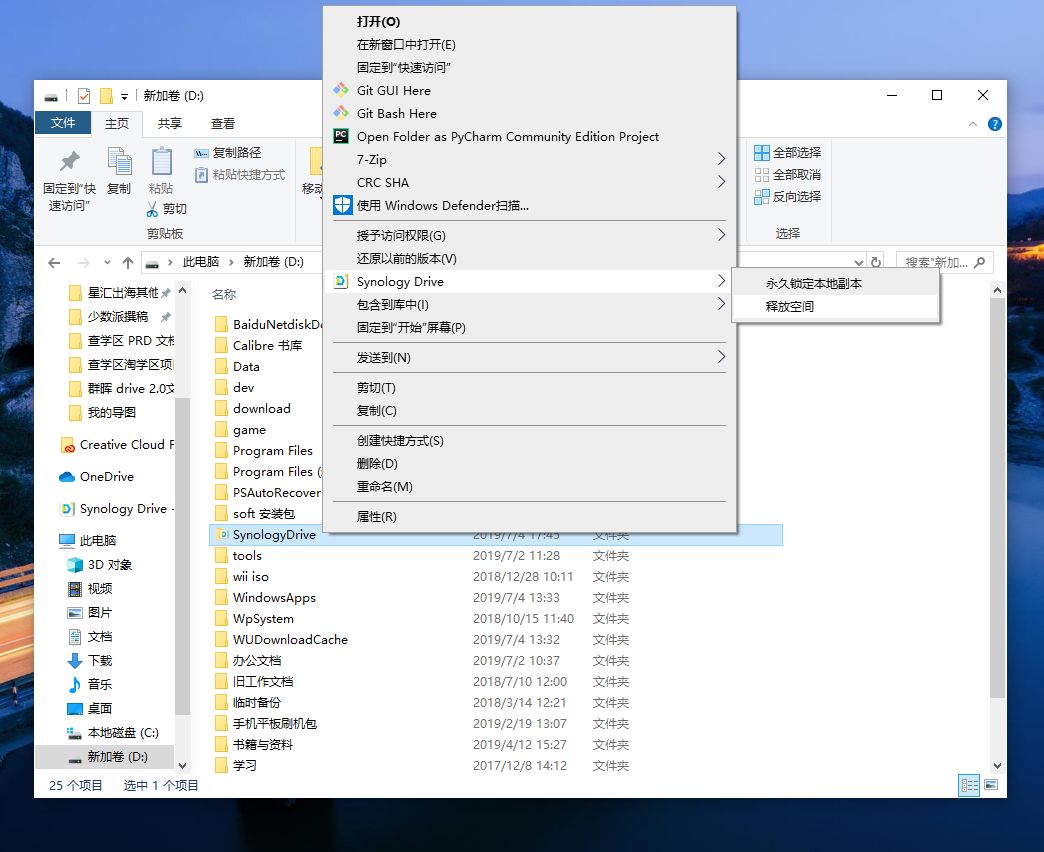
Task: Click the paste clipboard icon
Action: 161,162
